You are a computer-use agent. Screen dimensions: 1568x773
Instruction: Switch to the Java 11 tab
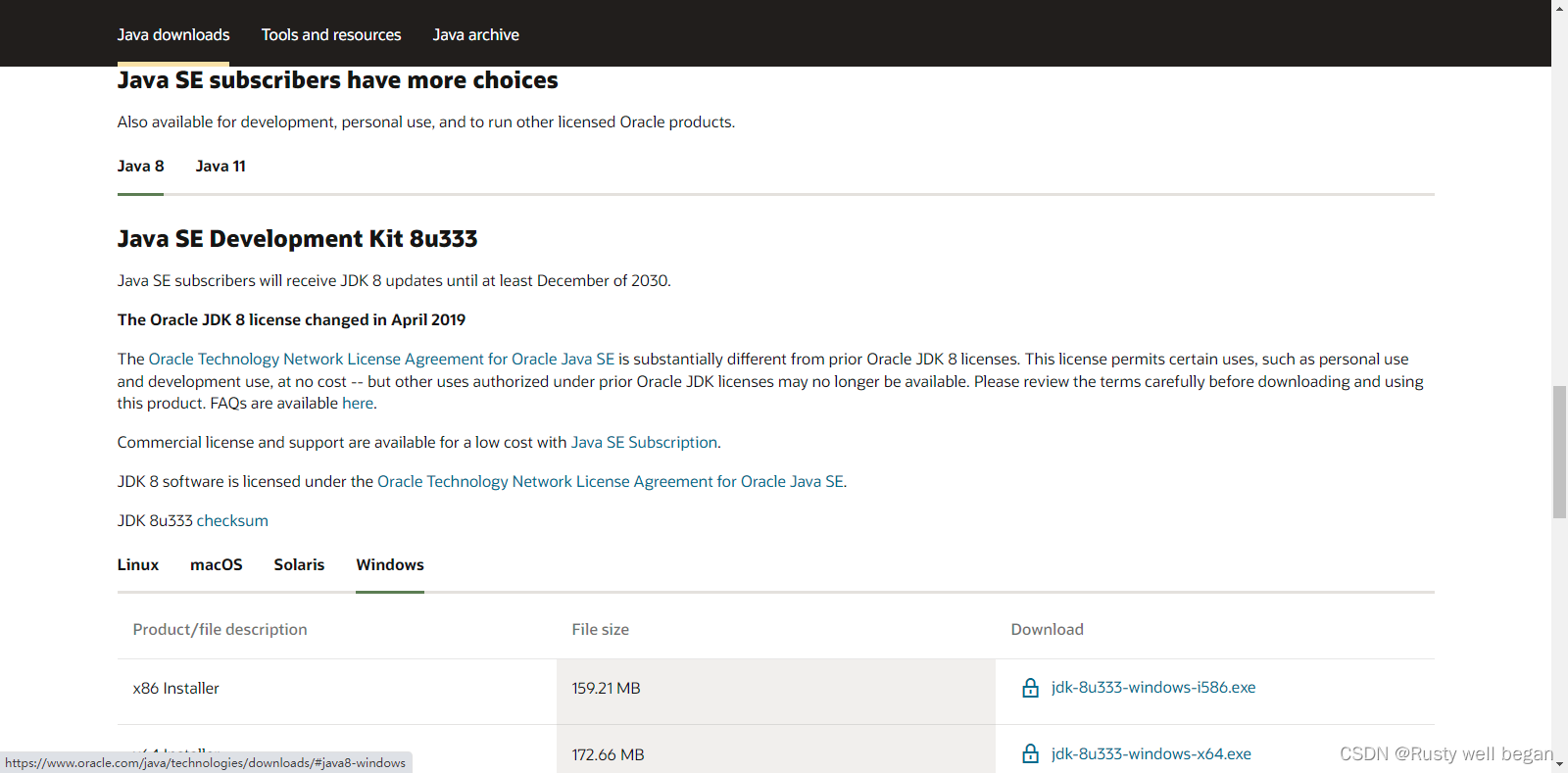tap(220, 167)
